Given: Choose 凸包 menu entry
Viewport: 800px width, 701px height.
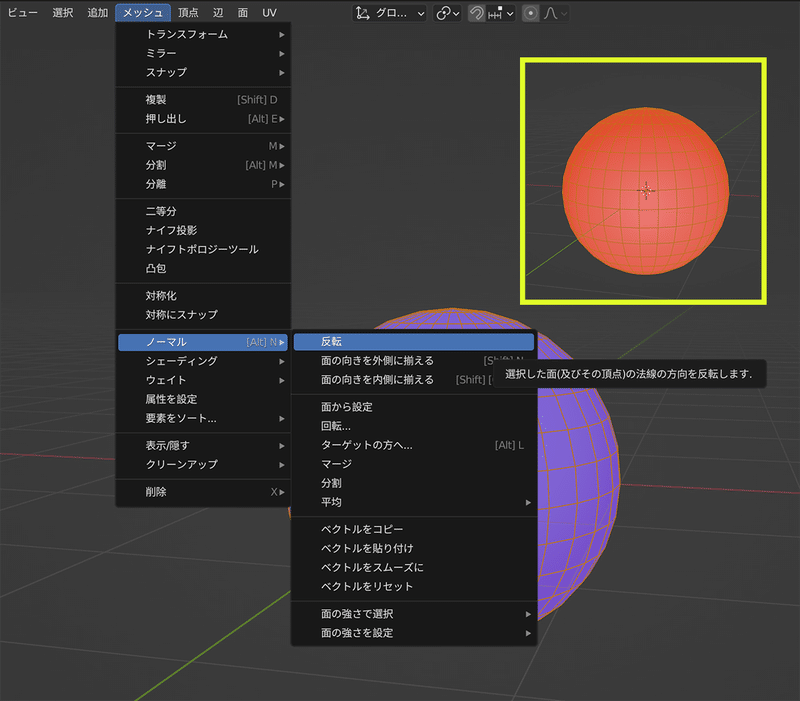Looking at the screenshot, I should pyautogui.click(x=203, y=268).
